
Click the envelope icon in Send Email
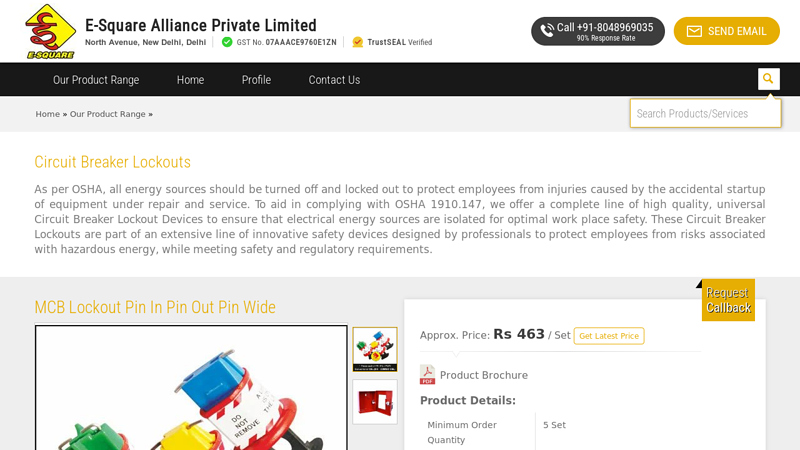tap(694, 32)
